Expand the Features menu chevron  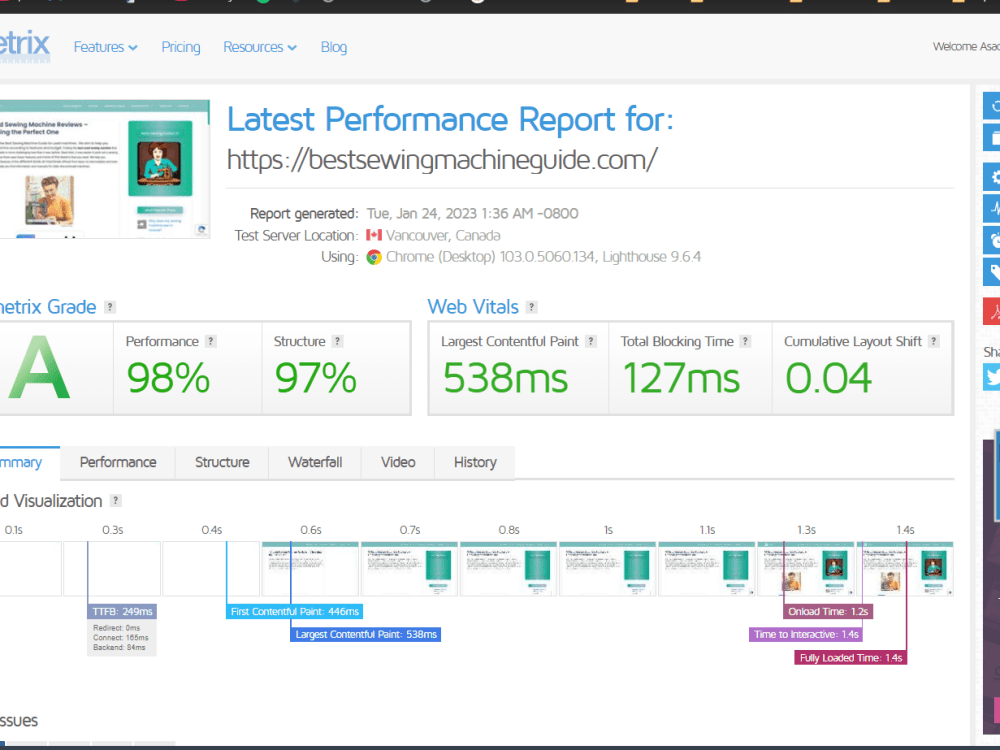133,48
